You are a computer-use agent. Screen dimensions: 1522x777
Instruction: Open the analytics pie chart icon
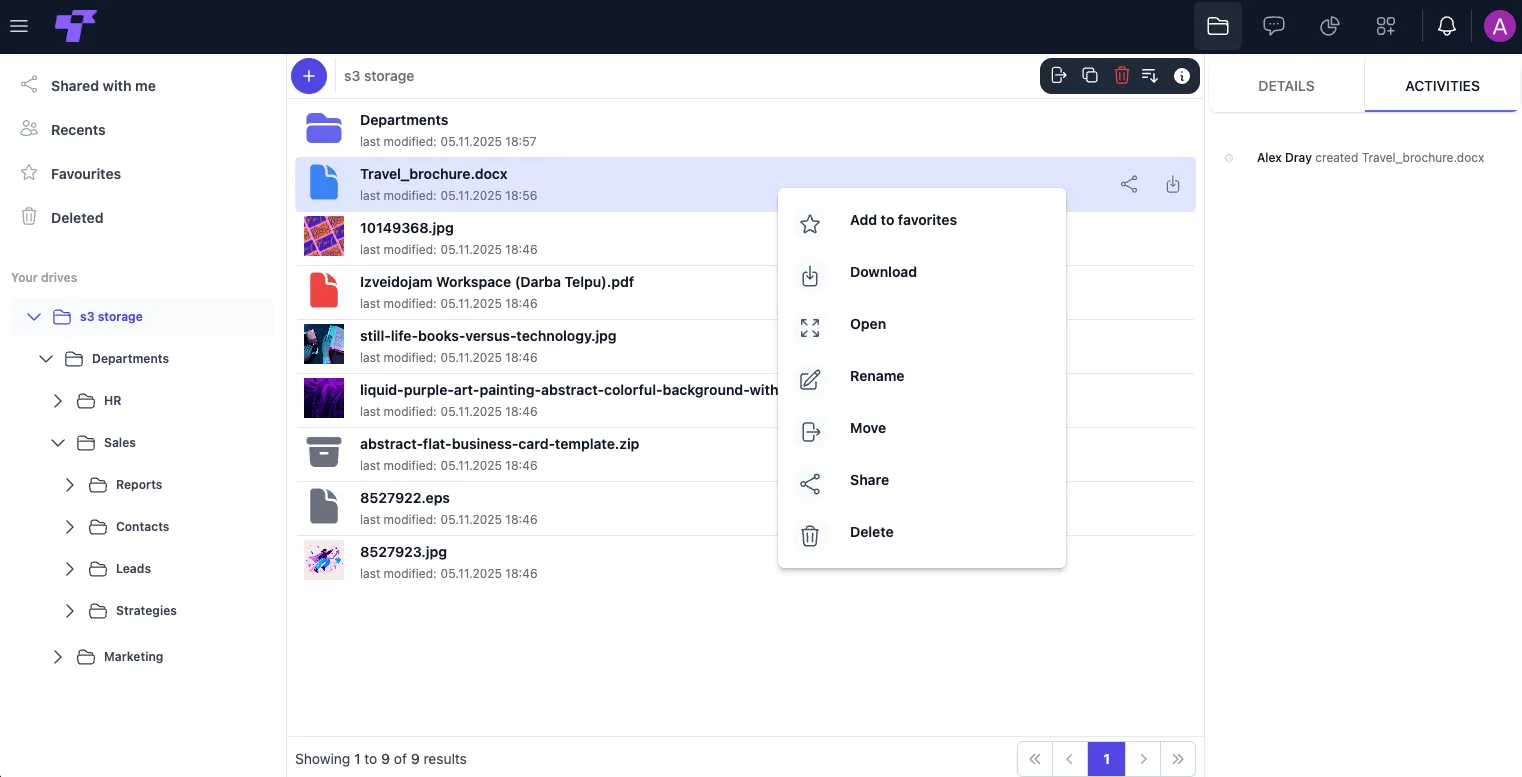pyautogui.click(x=1330, y=27)
